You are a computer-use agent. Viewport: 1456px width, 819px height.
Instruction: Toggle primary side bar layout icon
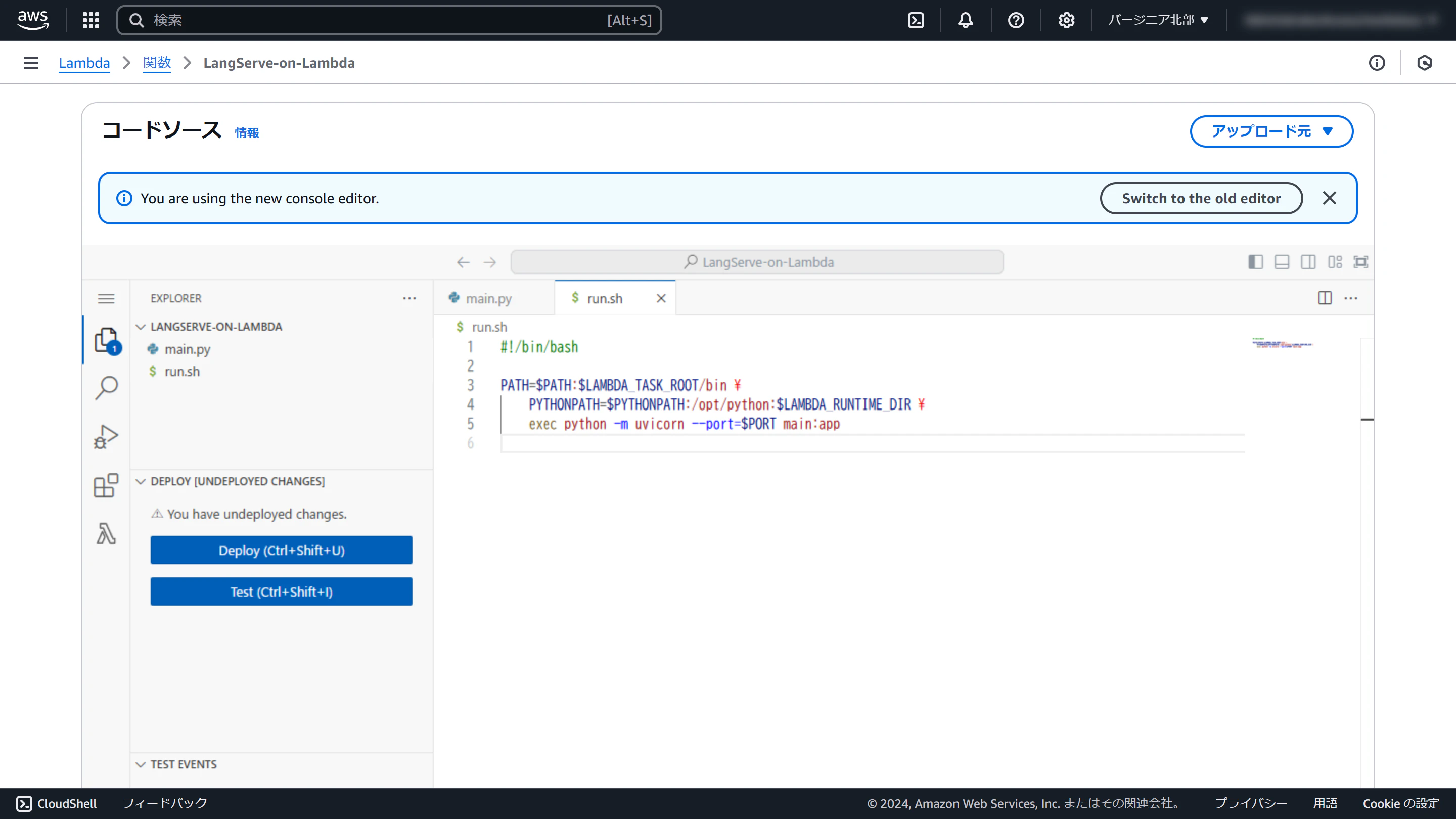click(x=1255, y=262)
